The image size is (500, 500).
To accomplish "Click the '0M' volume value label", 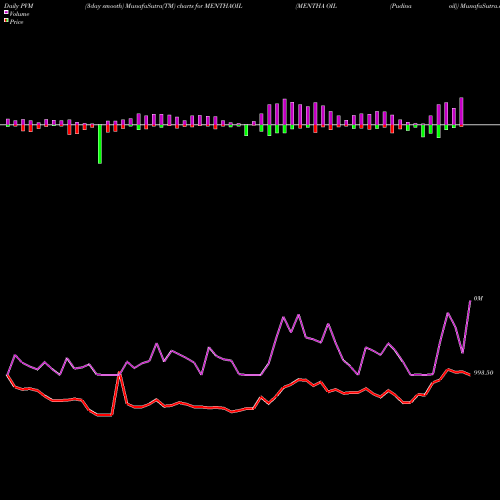I will pyautogui.click(x=478, y=298).
